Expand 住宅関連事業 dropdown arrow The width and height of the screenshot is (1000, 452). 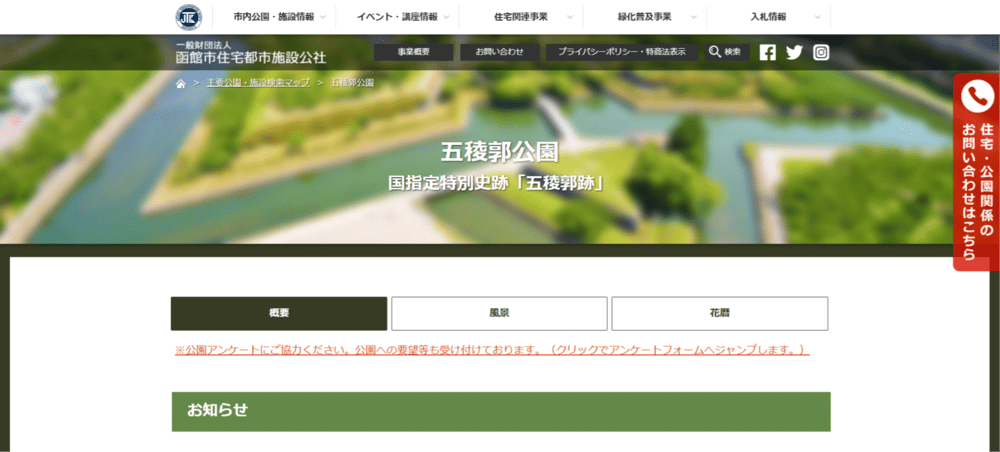pyautogui.click(x=570, y=18)
